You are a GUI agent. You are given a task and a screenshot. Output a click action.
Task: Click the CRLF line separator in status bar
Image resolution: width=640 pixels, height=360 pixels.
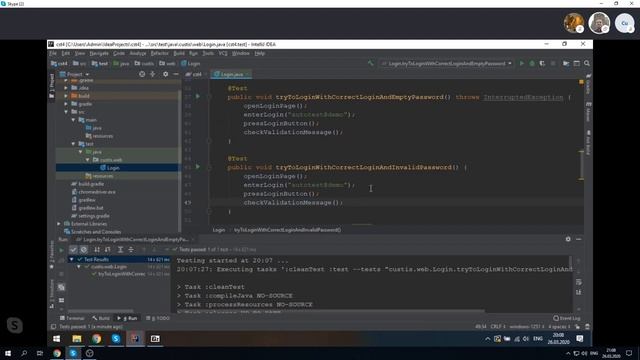498,327
